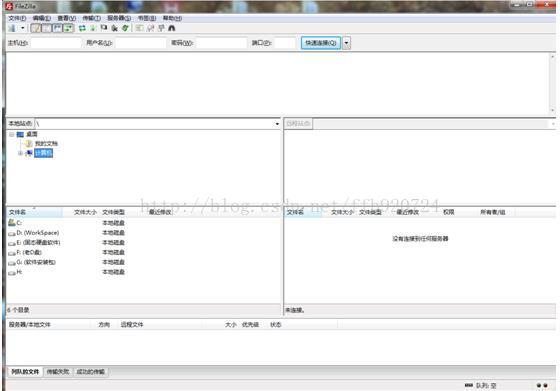Click remote list 所有者/组 column header
This screenshot has height=391, width=560.
(492, 212)
